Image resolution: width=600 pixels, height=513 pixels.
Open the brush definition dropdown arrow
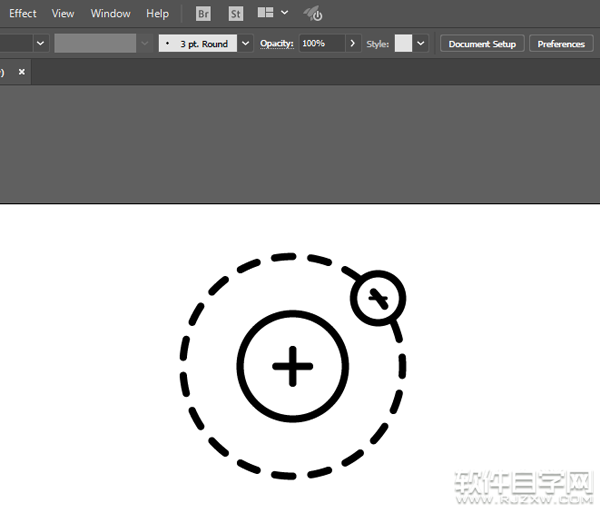[x=245, y=44]
